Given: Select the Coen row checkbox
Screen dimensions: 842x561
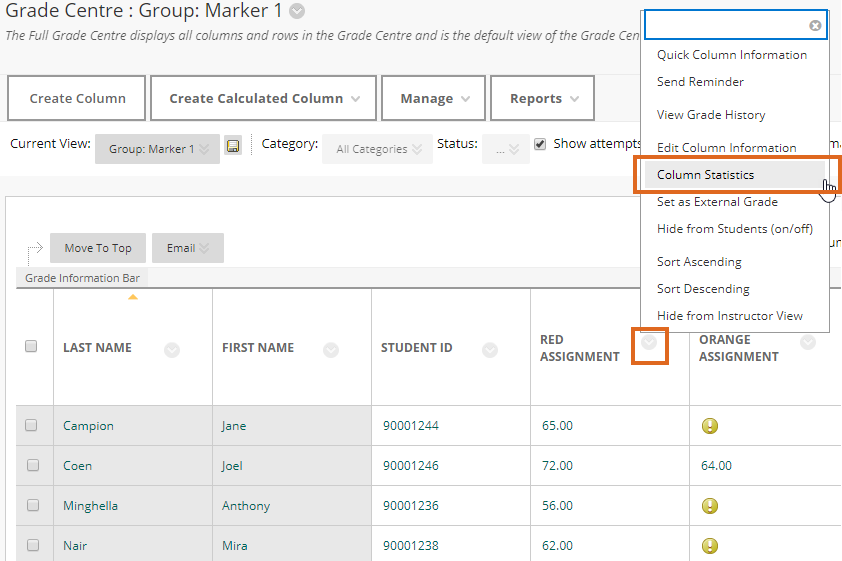Looking at the screenshot, I should (x=33, y=465).
